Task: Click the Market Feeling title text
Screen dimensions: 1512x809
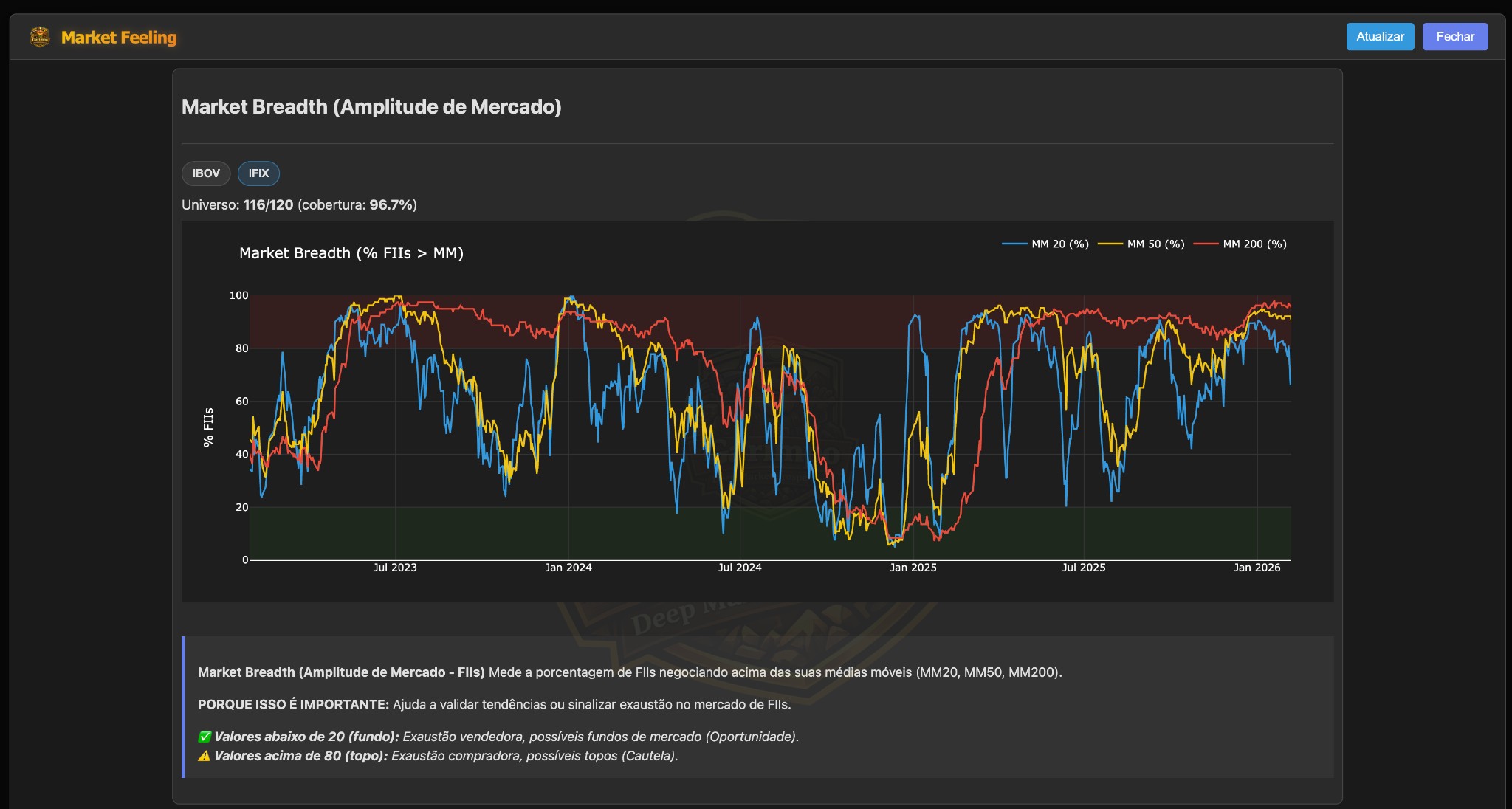Action: pos(120,37)
